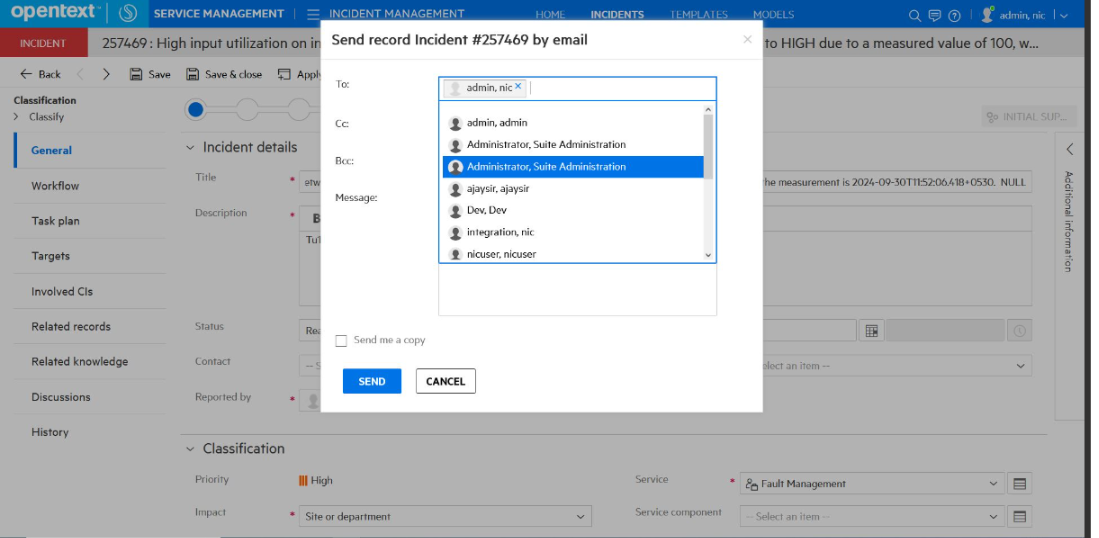This screenshot has width=1099, height=538.
Task: Click the first filled workflow stage circle
Action: click(196, 109)
